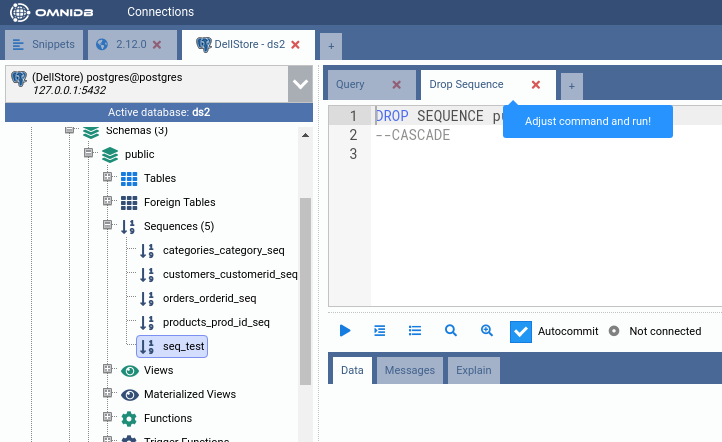722x442 pixels.
Task: Click the Explain magnifier icon
Action: 451,331
